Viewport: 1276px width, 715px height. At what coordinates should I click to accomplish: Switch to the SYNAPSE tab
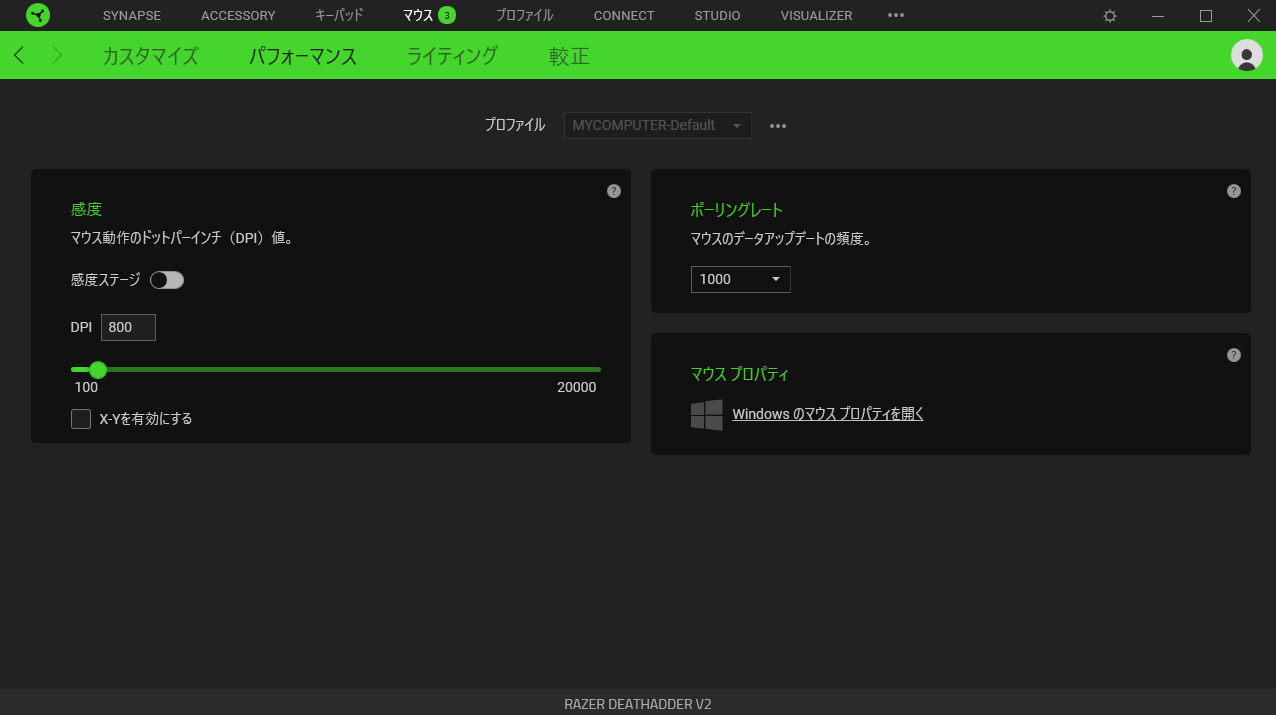click(x=132, y=16)
